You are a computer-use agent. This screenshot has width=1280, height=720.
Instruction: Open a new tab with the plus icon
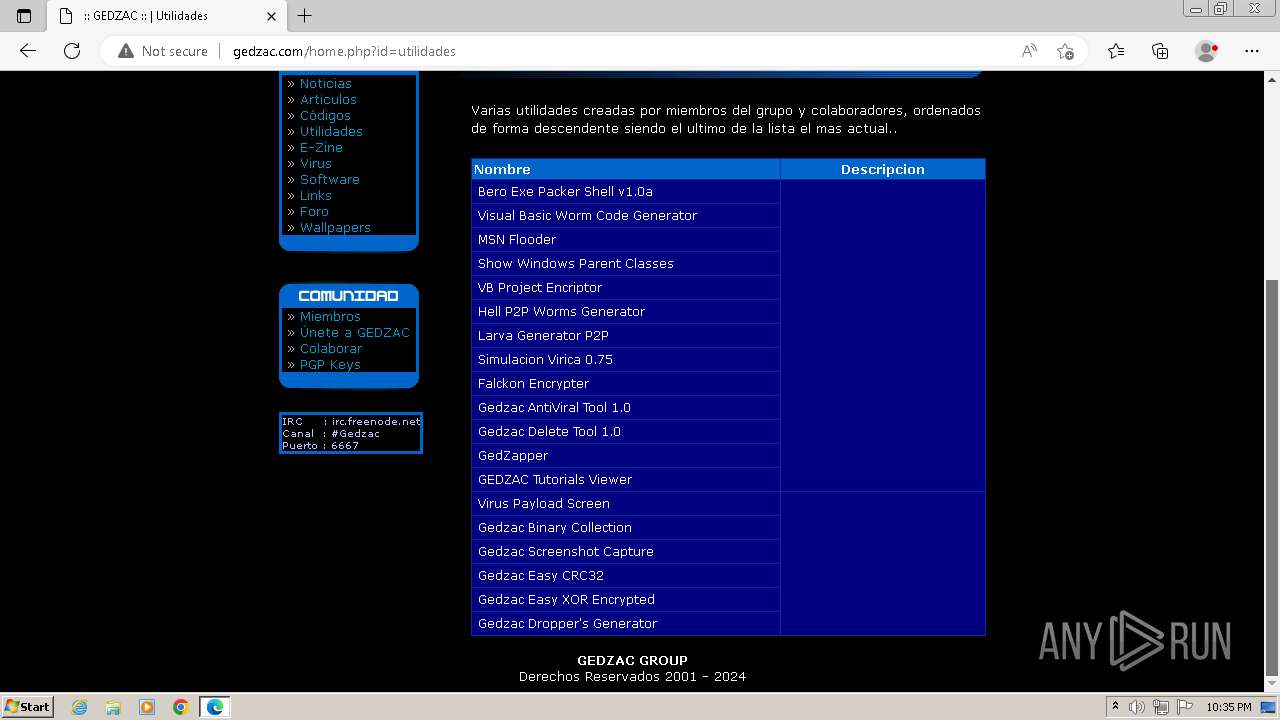[x=305, y=16]
